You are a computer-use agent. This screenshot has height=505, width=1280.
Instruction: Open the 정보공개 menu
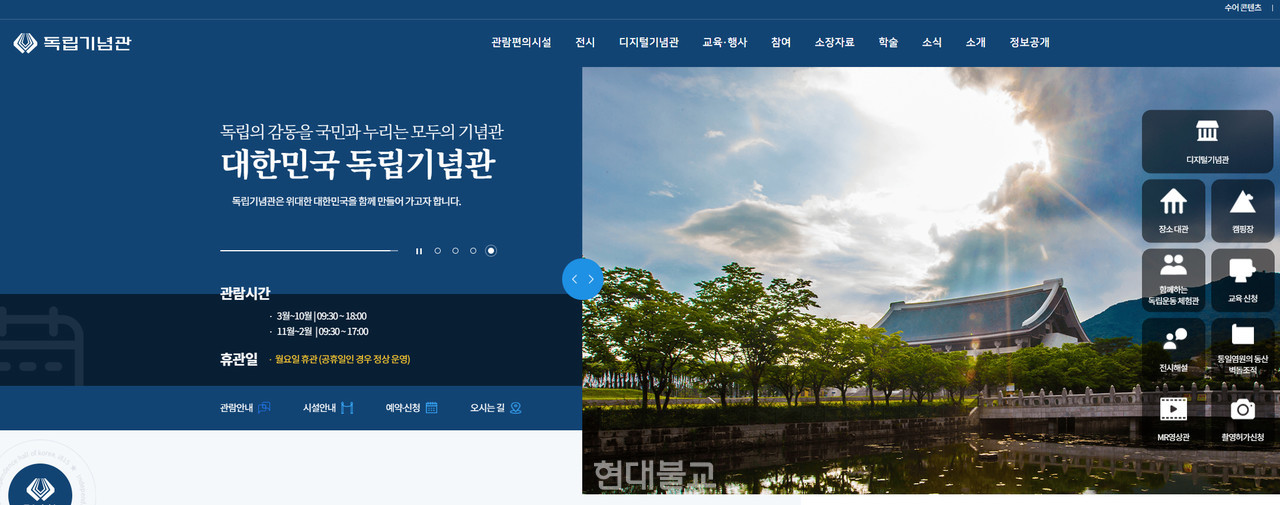click(x=1030, y=43)
